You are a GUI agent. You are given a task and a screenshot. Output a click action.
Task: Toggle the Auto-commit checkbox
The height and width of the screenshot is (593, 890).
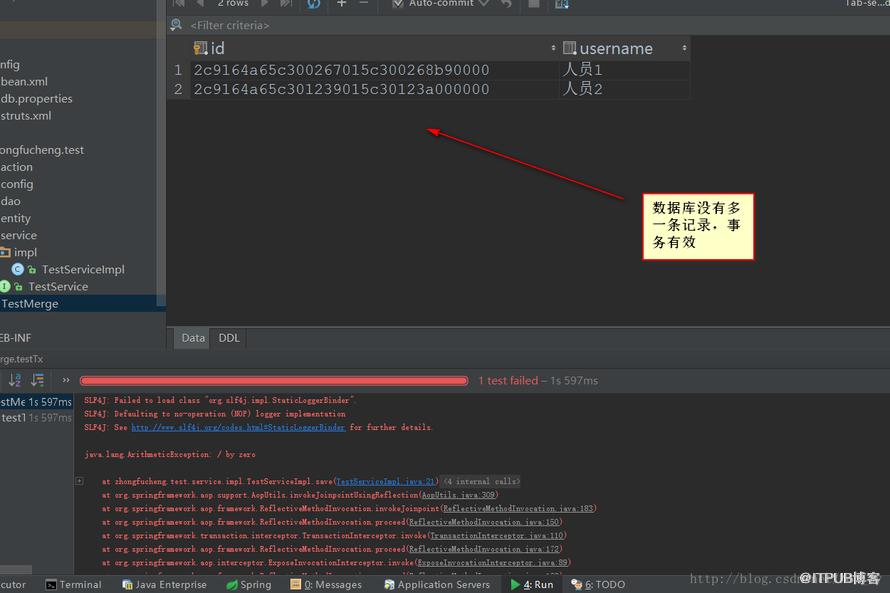pos(398,3)
